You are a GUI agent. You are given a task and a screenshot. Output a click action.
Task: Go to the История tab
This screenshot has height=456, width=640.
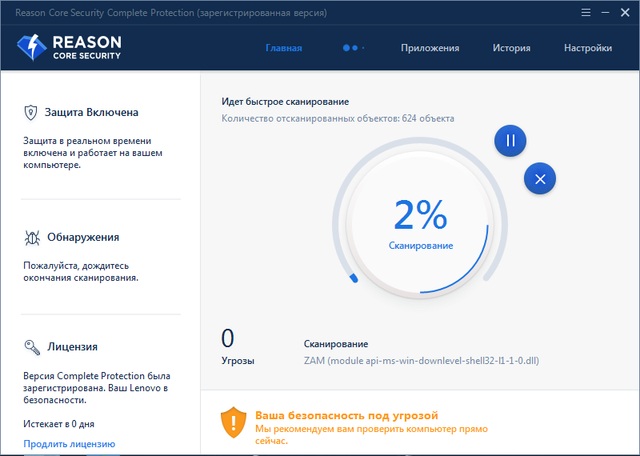511,48
